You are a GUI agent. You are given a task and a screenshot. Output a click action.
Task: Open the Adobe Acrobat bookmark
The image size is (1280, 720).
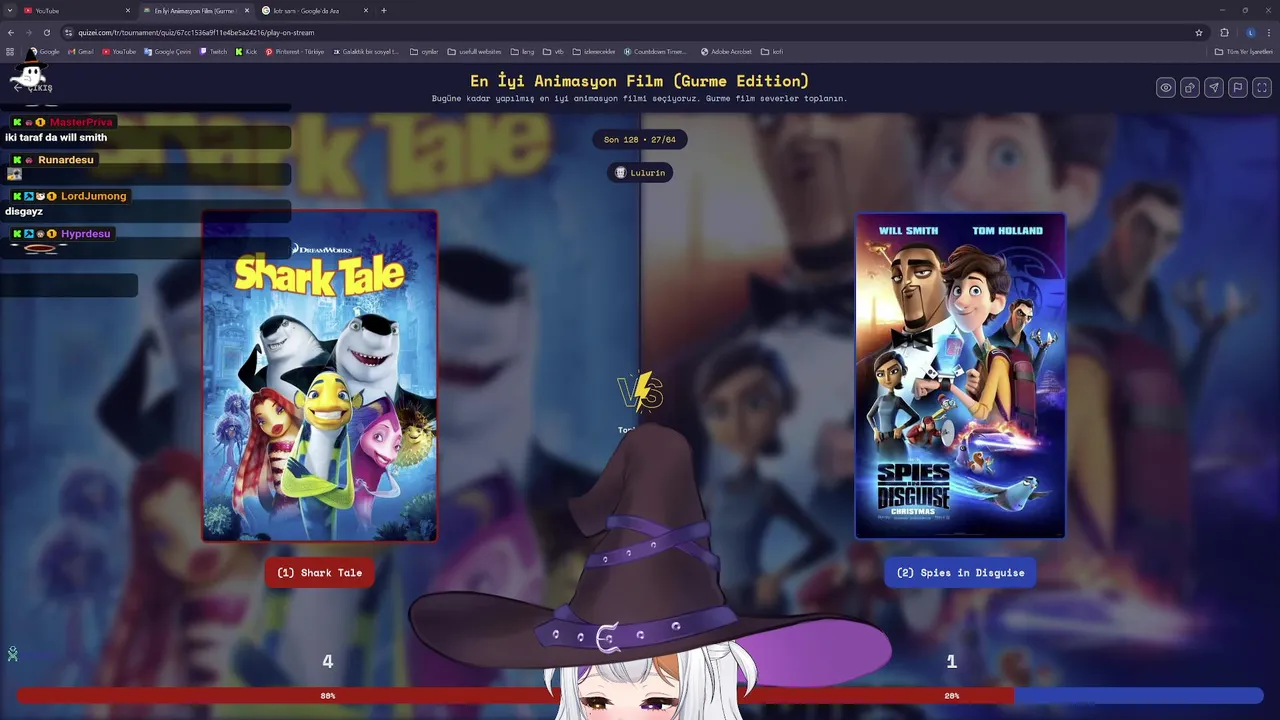point(726,52)
